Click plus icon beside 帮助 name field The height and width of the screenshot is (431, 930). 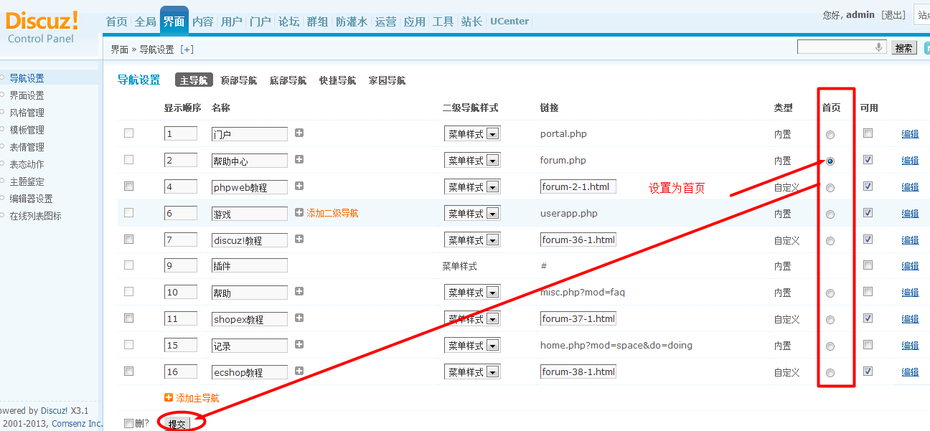coord(299,291)
